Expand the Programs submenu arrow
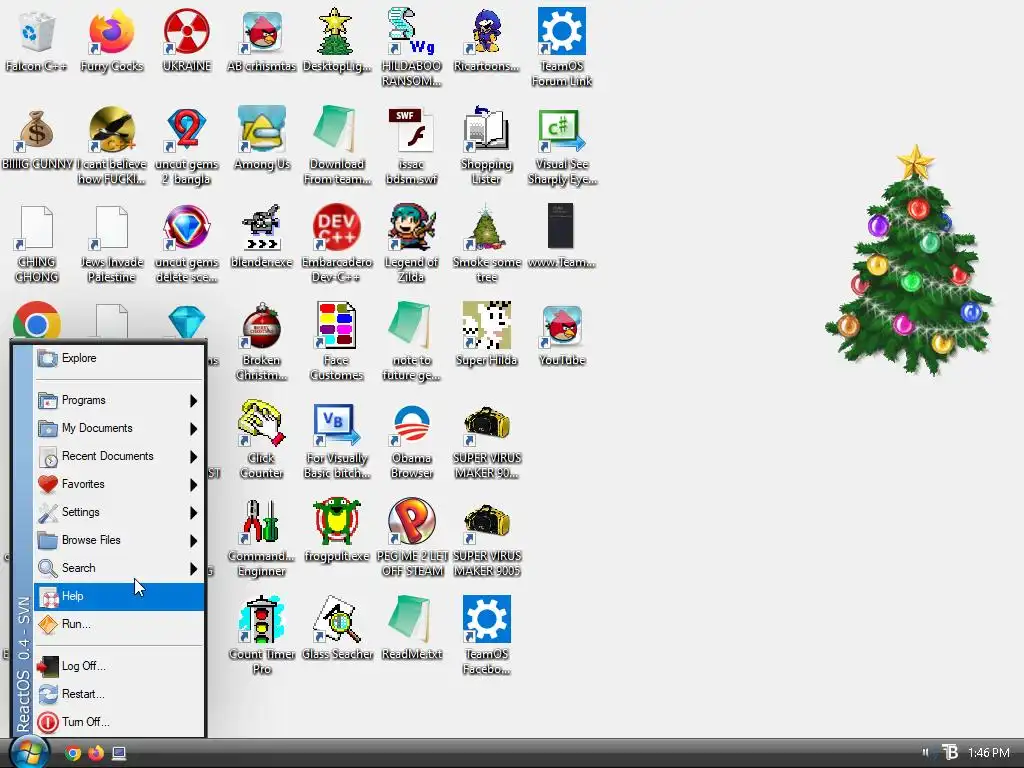 [193, 400]
